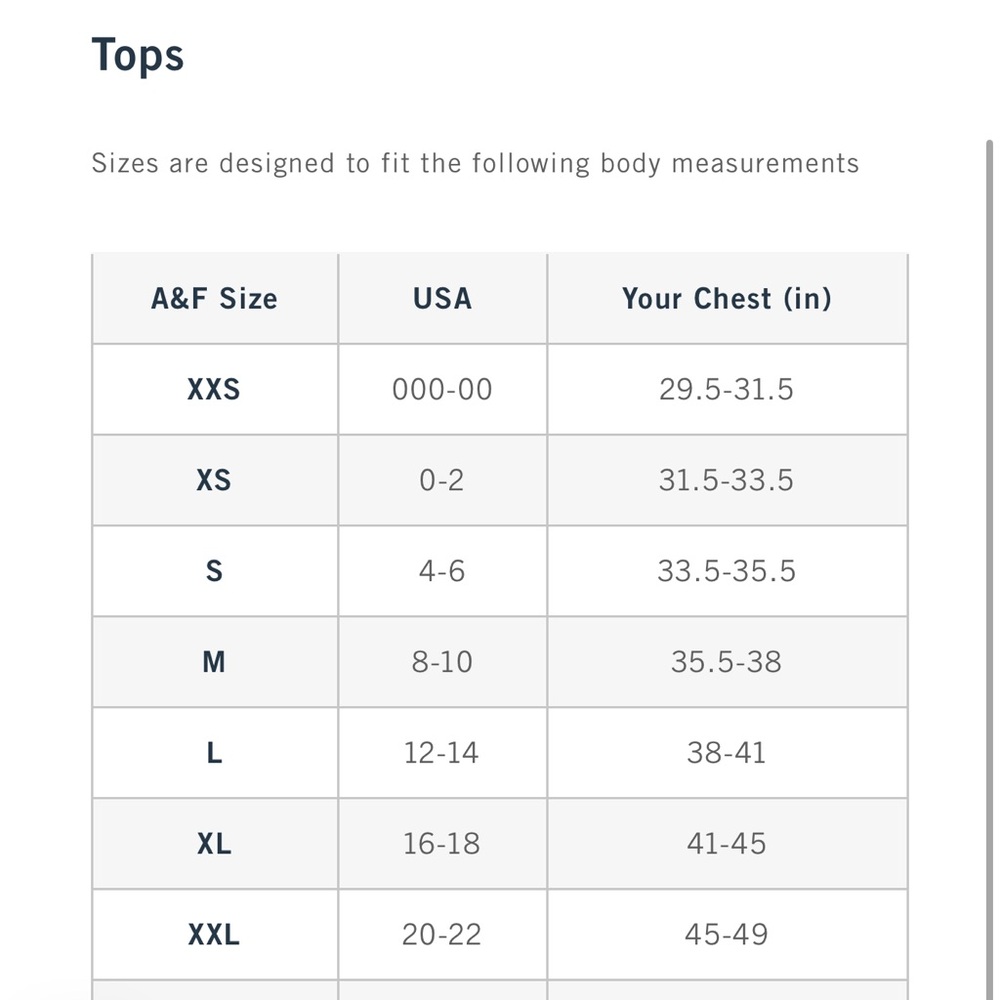
Task: Click the L size row label
Action: click(214, 753)
